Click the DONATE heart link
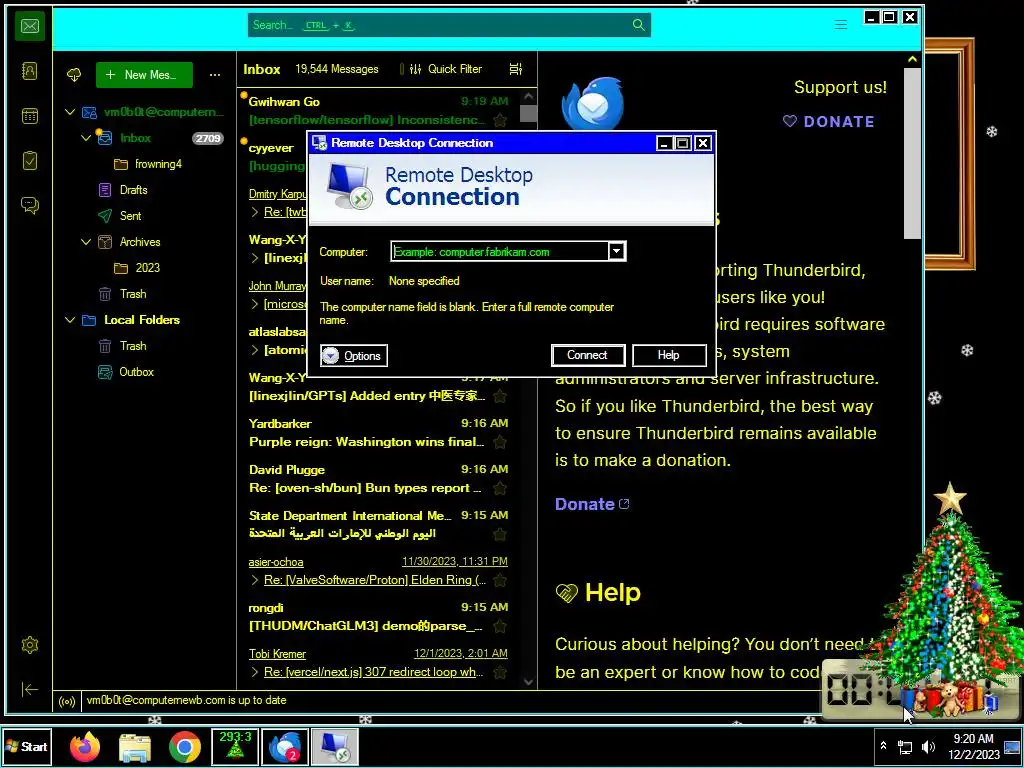Image resolution: width=1024 pixels, height=768 pixels. (x=829, y=121)
